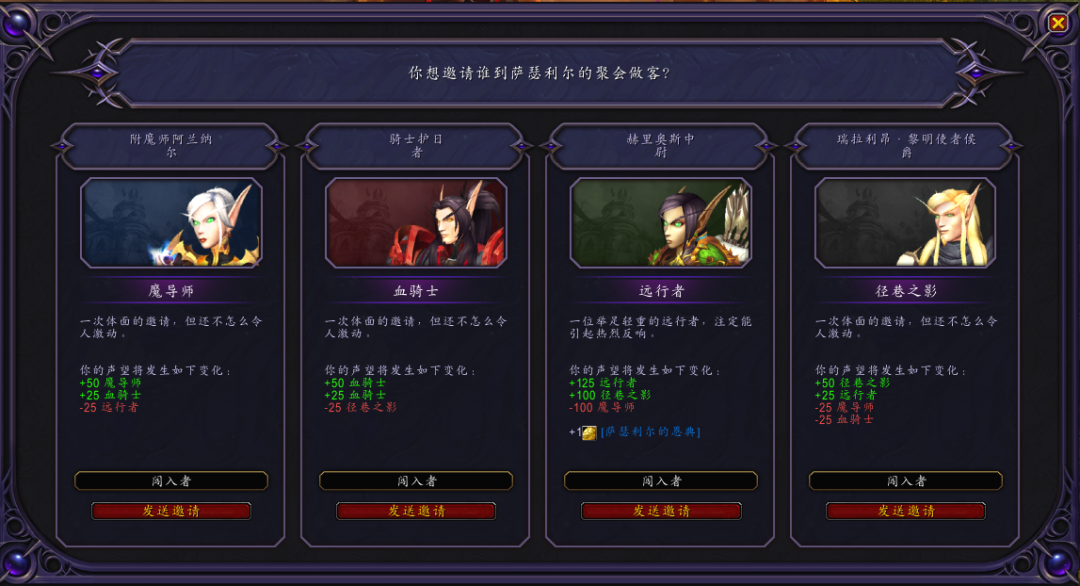Click the dialog title 你想邀请谁到萨瑟利尔的聚会做客
1080x586 pixels.
click(x=539, y=73)
